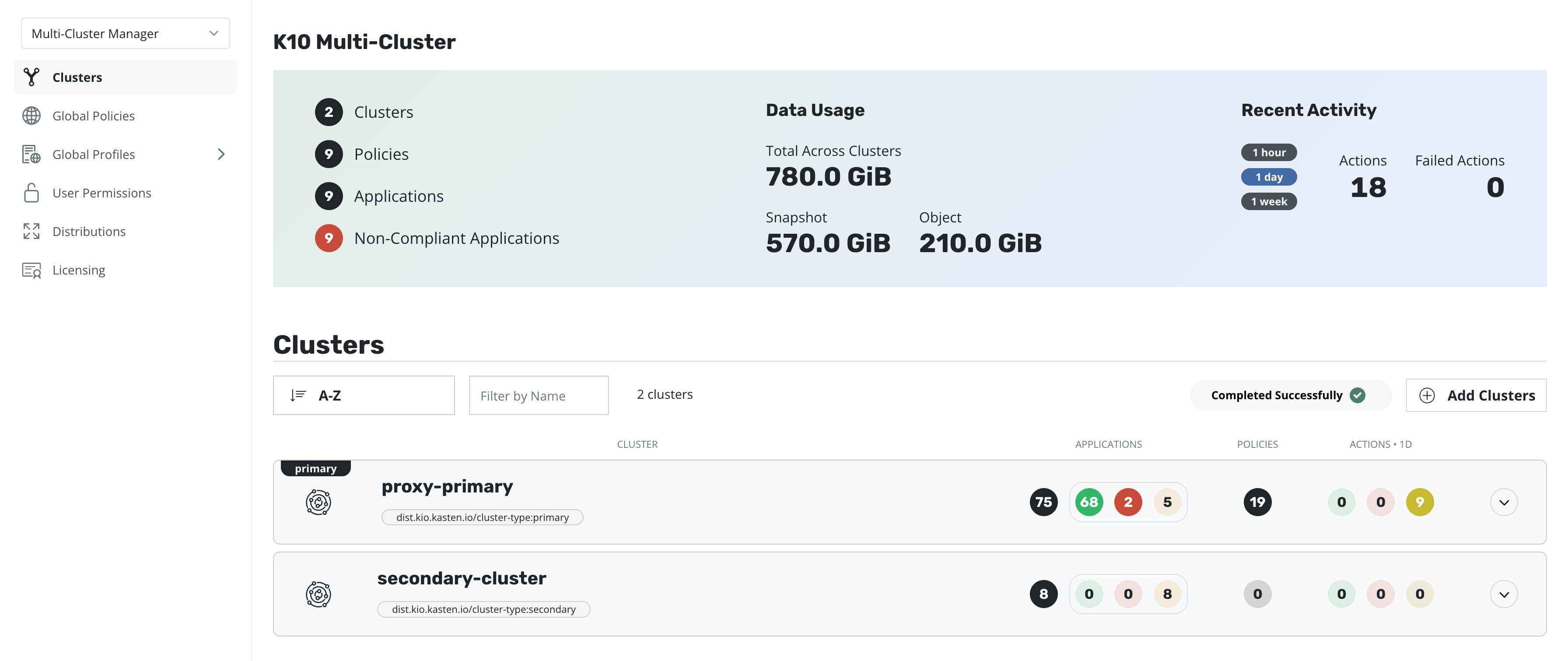This screenshot has width=1568, height=661.
Task: Click the Licensing certificate icon
Action: point(31,270)
